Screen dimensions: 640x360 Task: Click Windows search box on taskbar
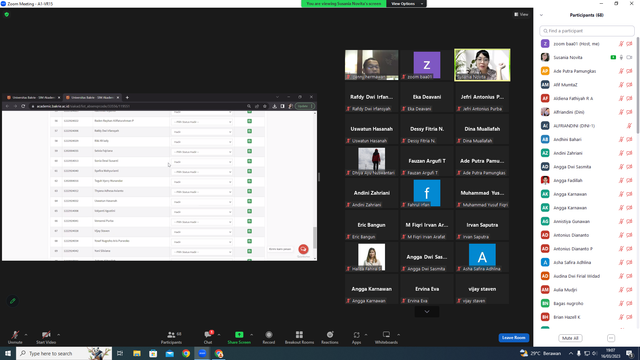pyautogui.click(x=64, y=353)
